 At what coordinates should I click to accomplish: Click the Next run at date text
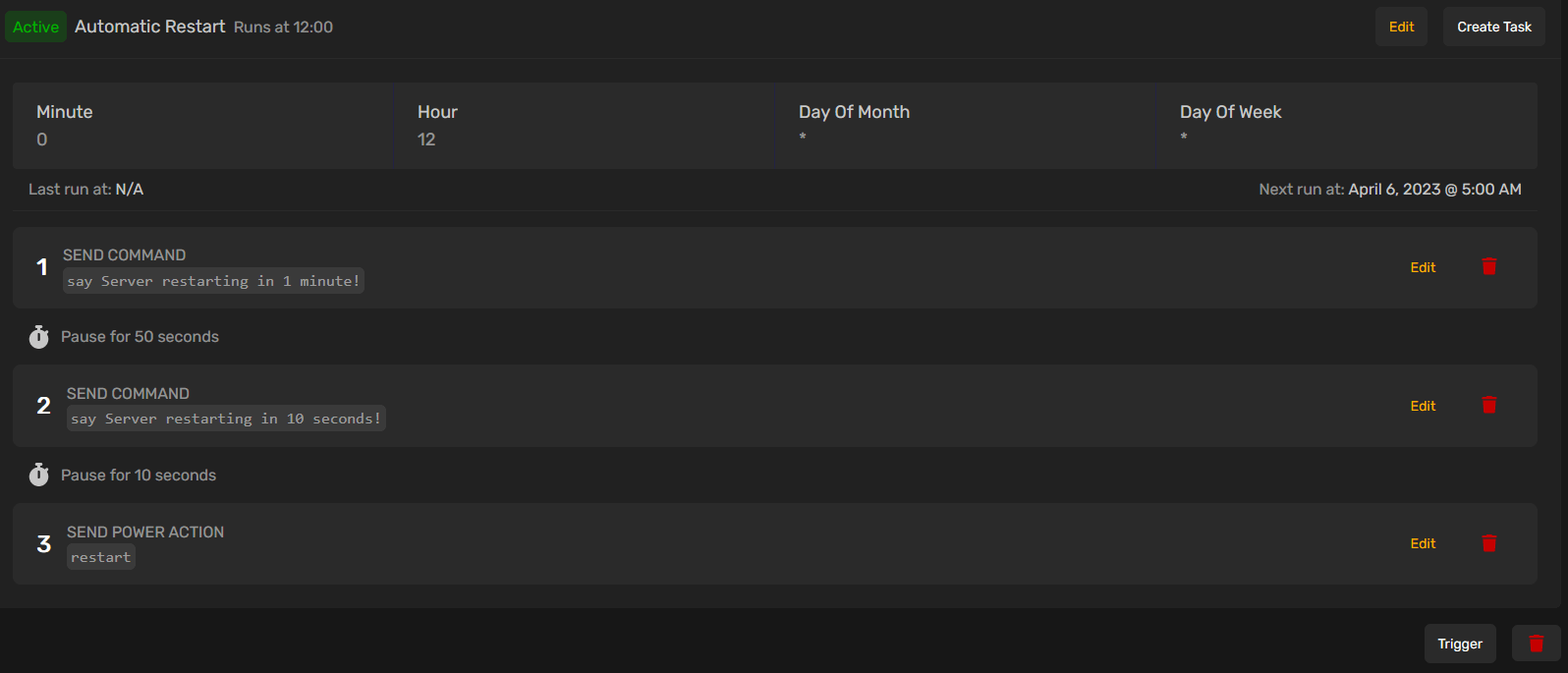pos(1434,190)
